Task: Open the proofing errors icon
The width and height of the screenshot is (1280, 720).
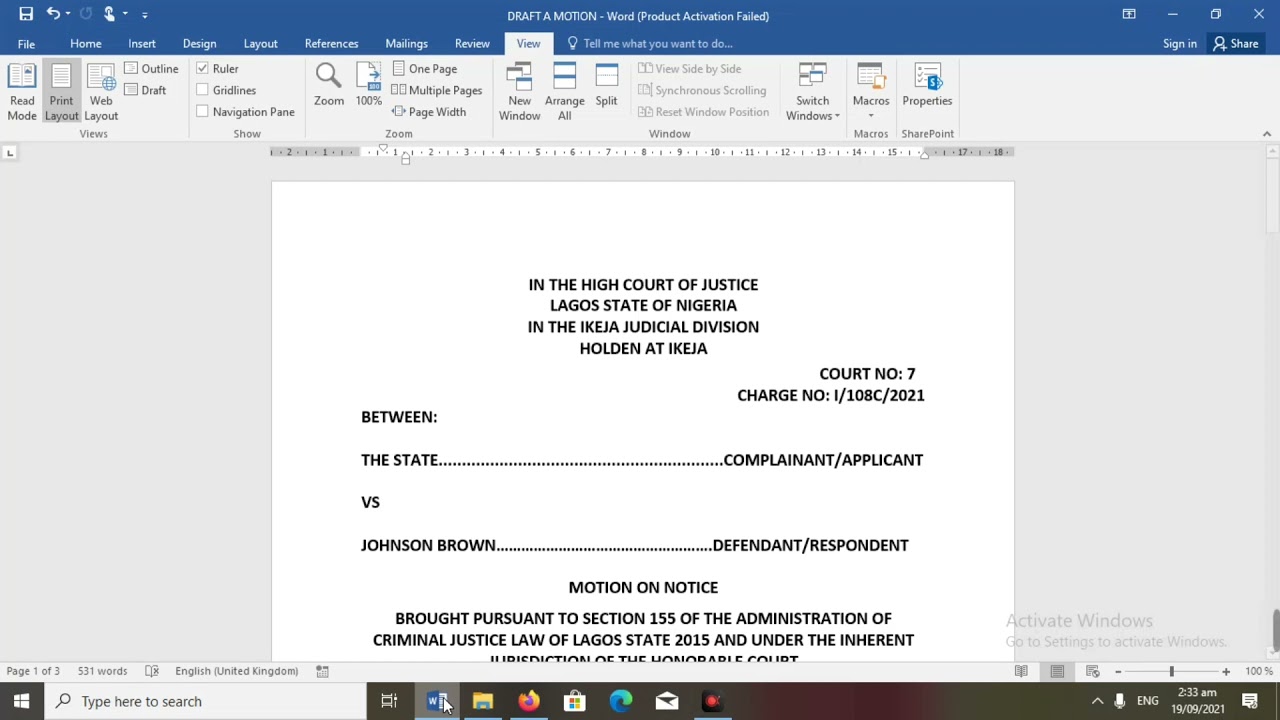Action: point(152,671)
